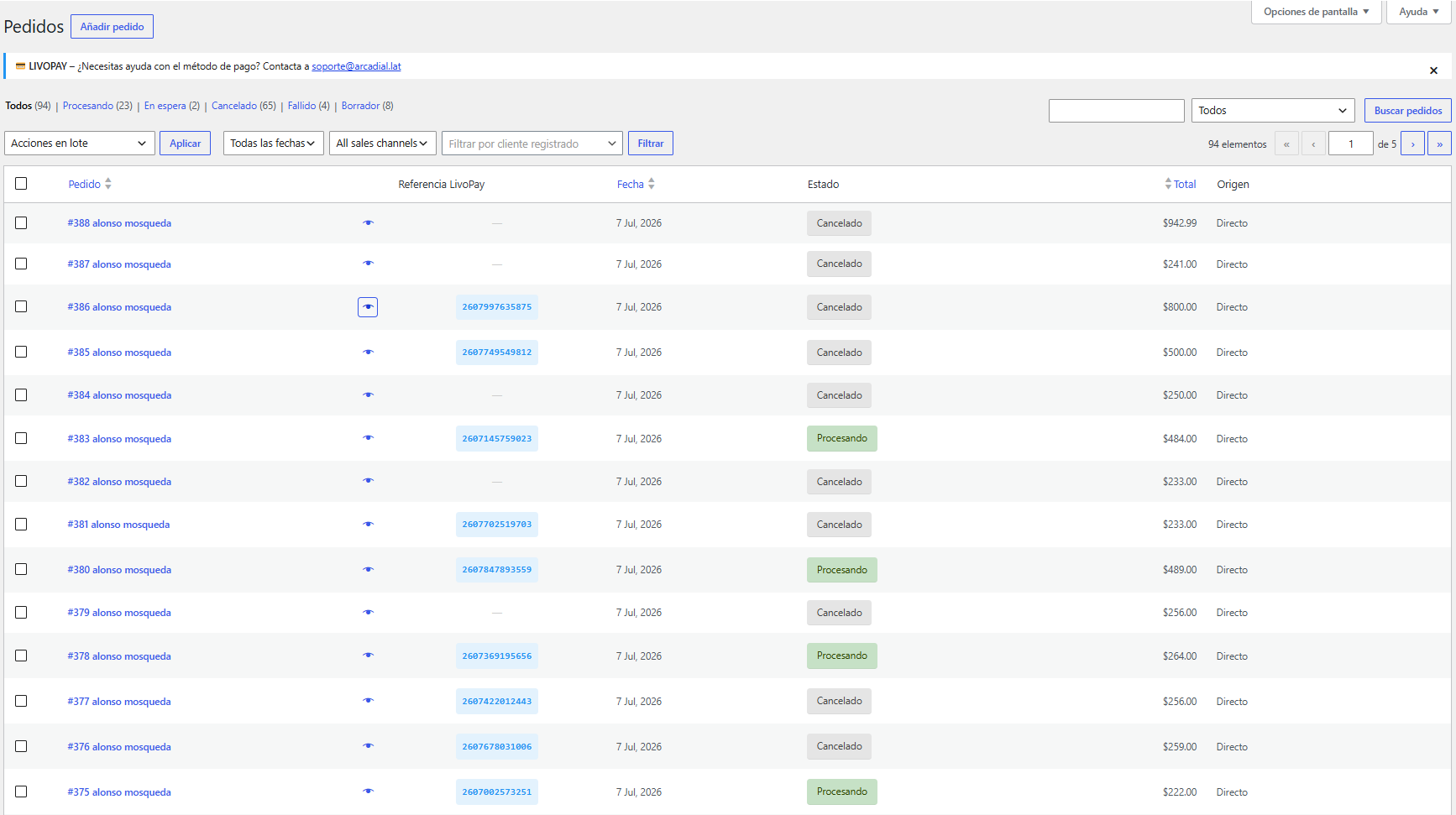Tick the select-all checkbox in the header
This screenshot has height=815, width=1456.
pos(21,183)
